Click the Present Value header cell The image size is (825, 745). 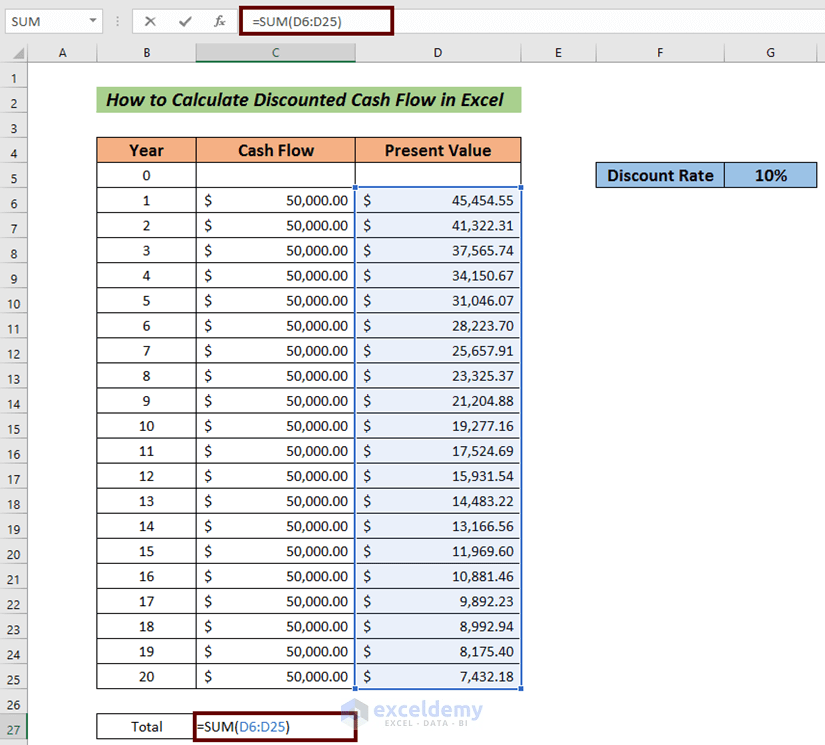tap(437, 150)
